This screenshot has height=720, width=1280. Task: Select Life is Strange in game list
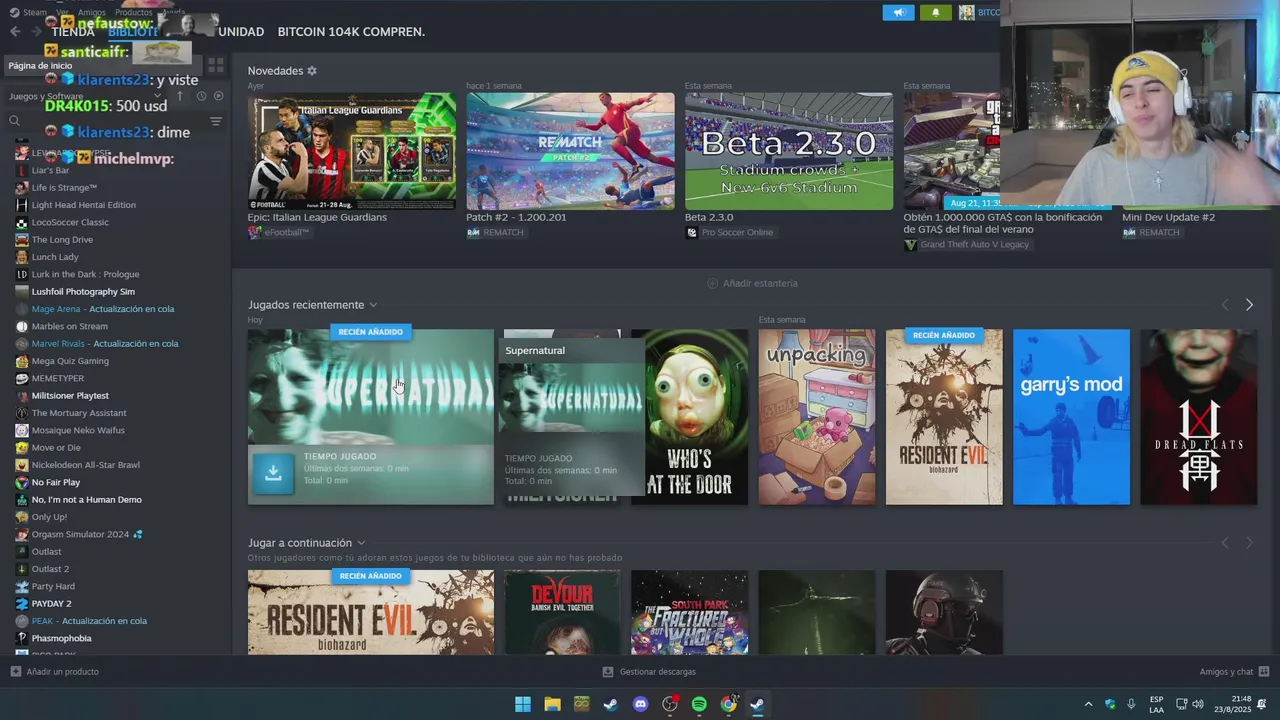point(64,188)
